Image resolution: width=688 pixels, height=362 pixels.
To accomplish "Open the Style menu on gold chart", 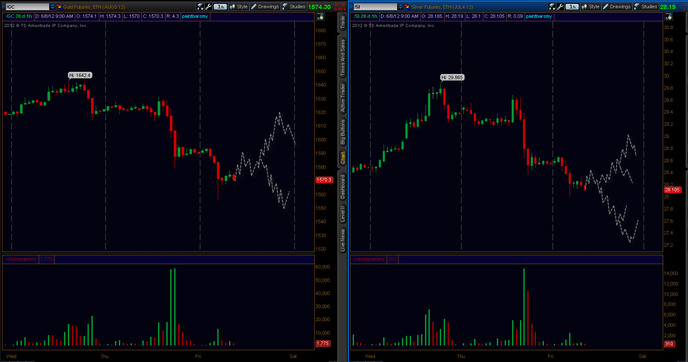I will (x=239, y=7).
